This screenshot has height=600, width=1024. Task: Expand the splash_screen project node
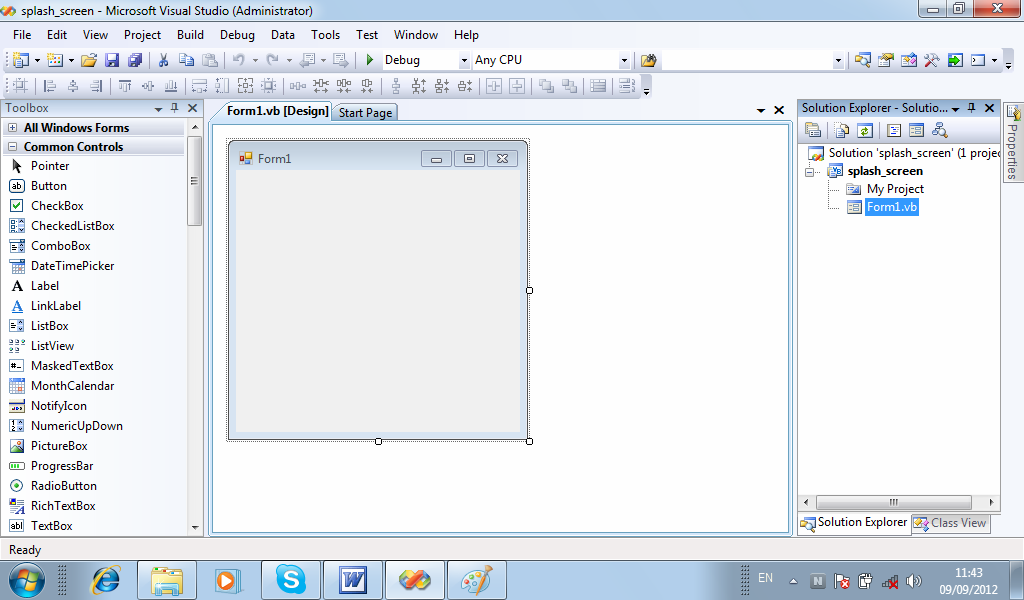pos(810,171)
